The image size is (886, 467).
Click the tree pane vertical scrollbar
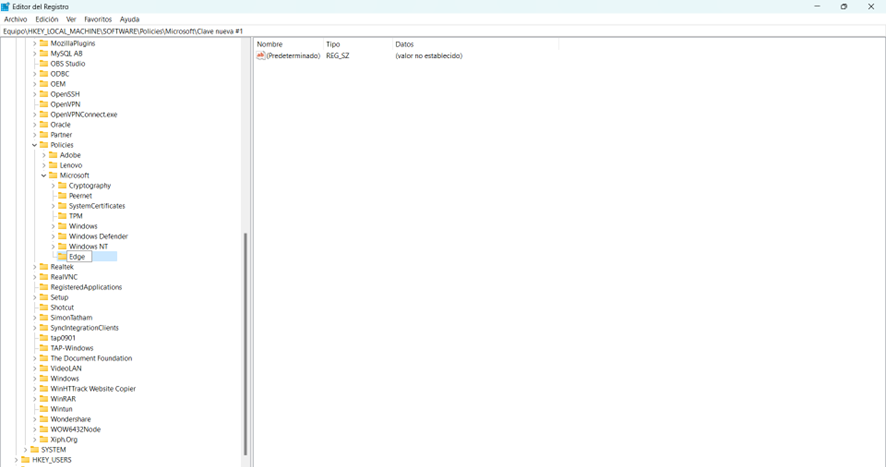click(245, 344)
